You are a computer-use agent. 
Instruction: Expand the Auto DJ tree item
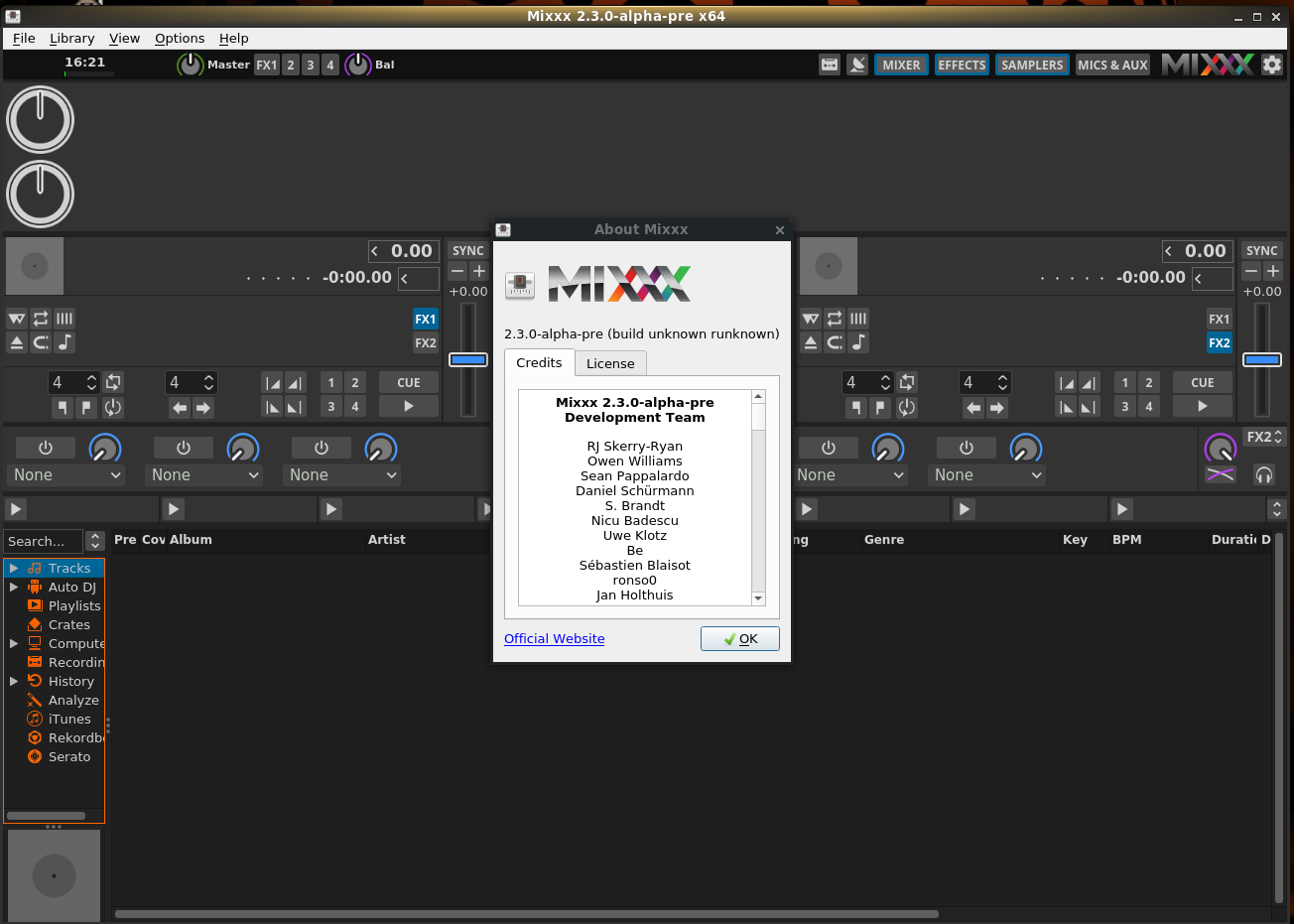click(x=14, y=588)
